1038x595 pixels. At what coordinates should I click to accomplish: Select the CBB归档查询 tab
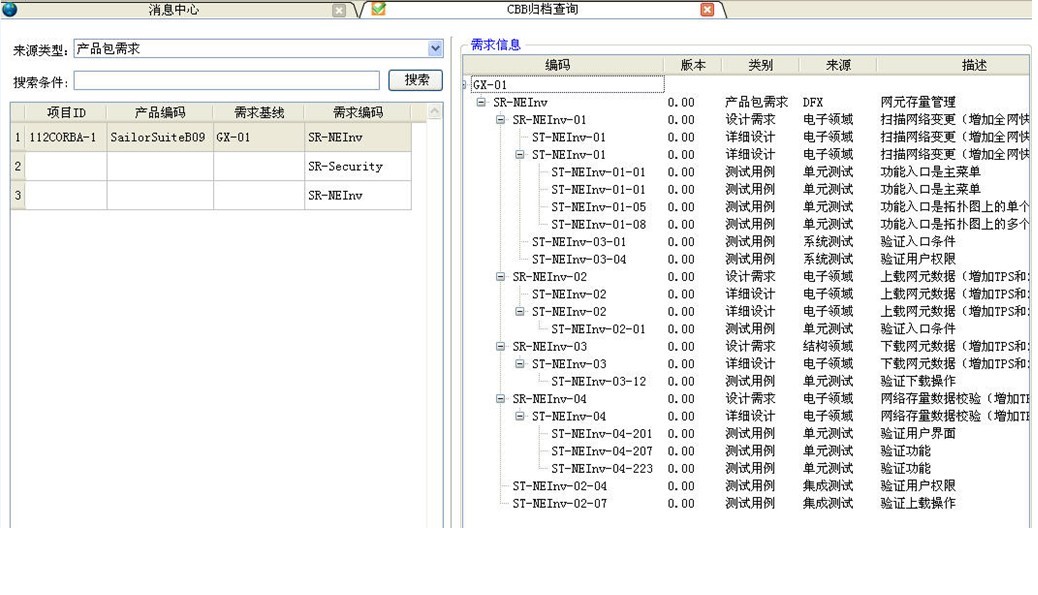point(542,10)
